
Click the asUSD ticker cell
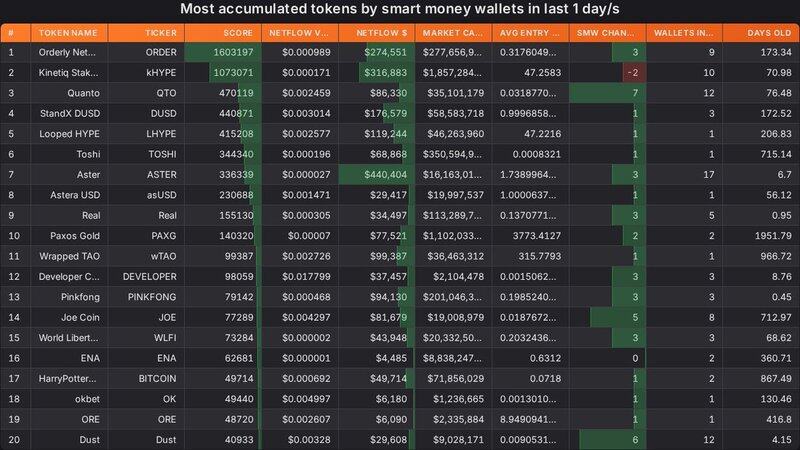click(x=146, y=195)
